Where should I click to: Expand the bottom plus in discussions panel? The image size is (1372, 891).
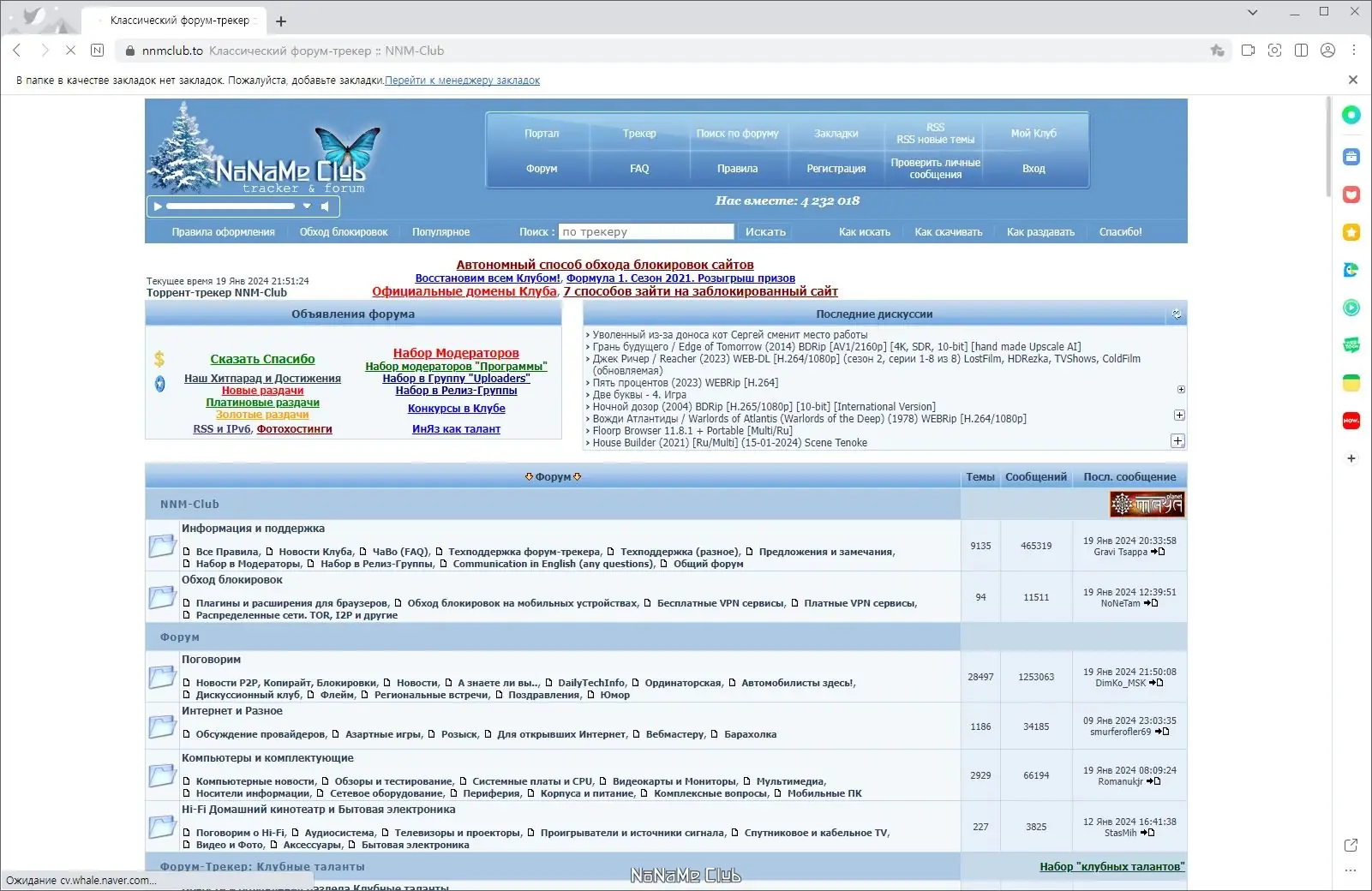[x=1177, y=441]
